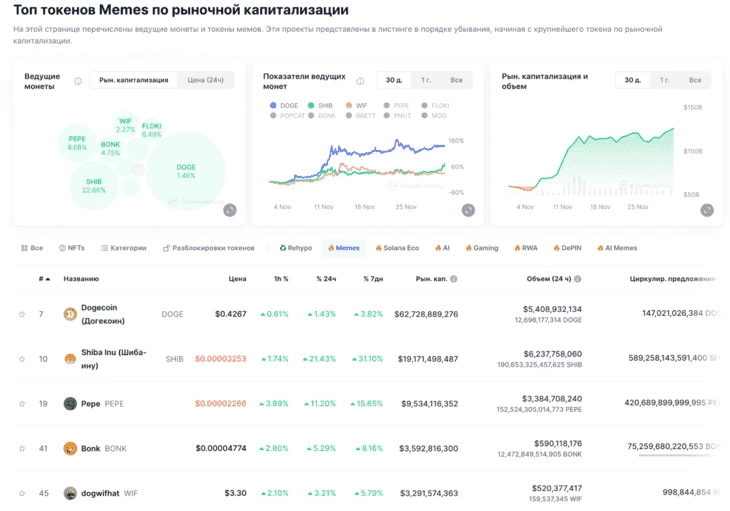
Task: Sort by % 24ч column header
Action: point(326,279)
